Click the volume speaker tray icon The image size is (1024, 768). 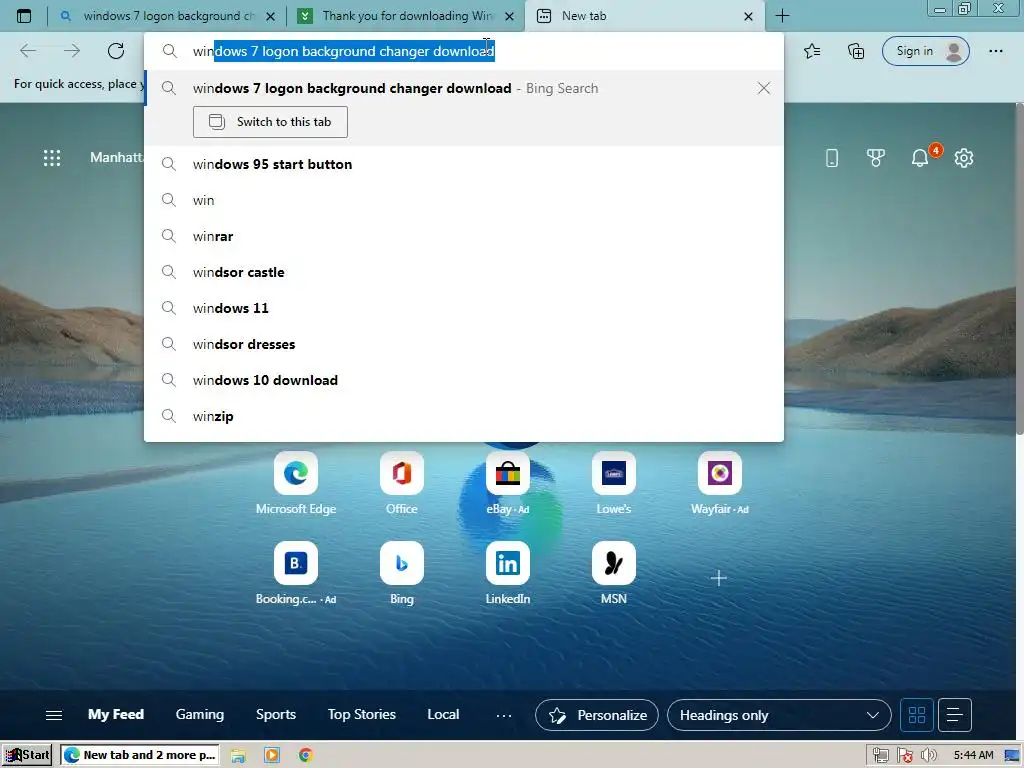coord(928,756)
